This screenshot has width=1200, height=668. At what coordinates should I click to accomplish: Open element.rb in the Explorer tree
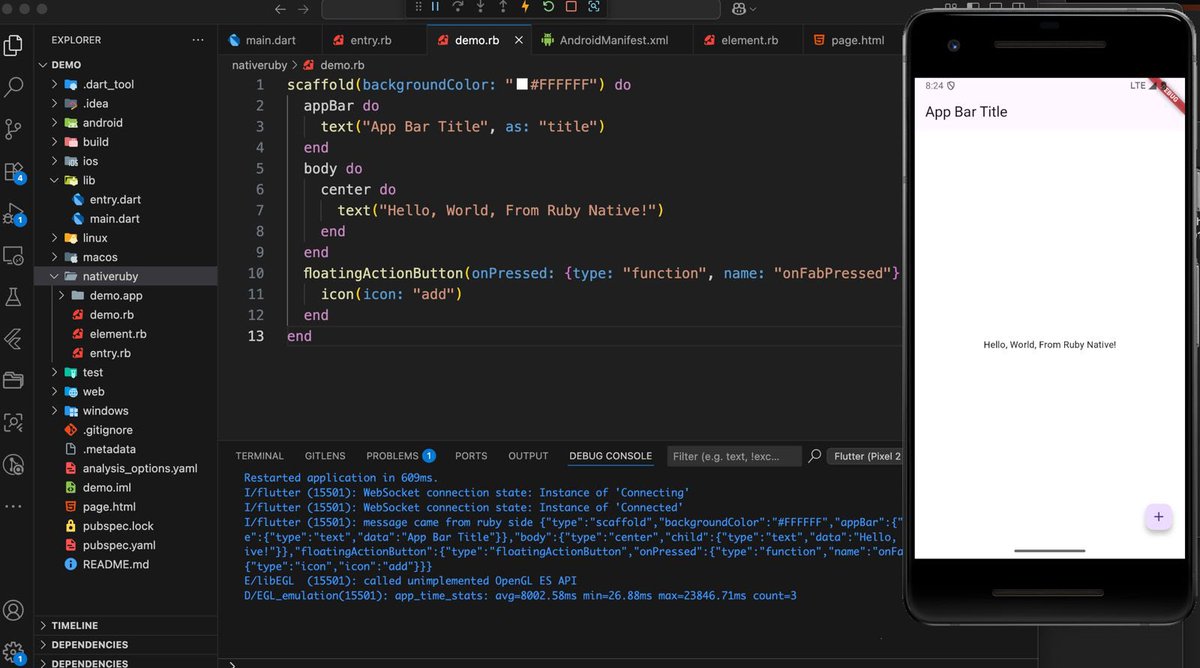click(125, 334)
